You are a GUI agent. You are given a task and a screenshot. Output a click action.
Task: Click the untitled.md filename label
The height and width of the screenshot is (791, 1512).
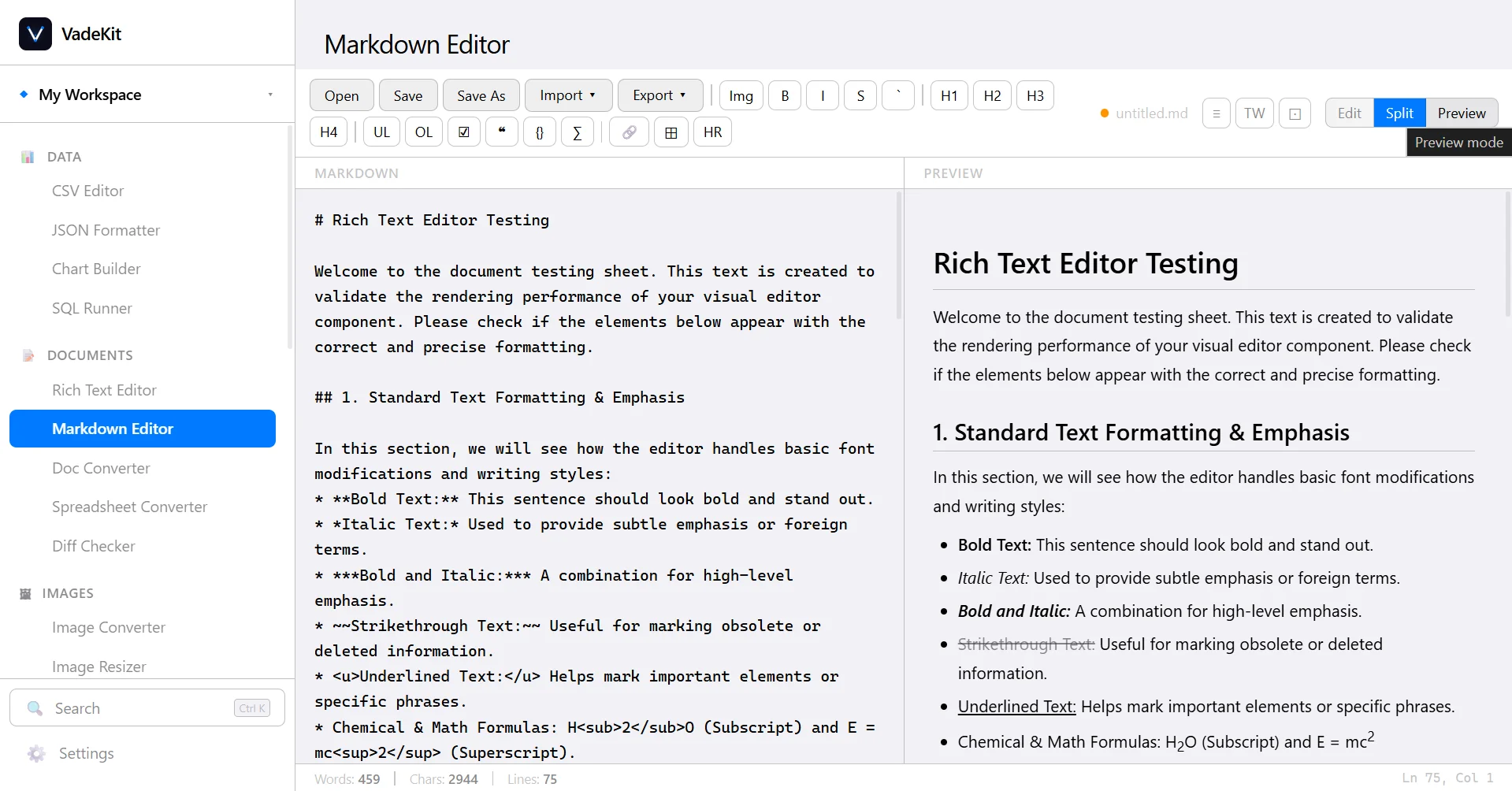(1151, 113)
